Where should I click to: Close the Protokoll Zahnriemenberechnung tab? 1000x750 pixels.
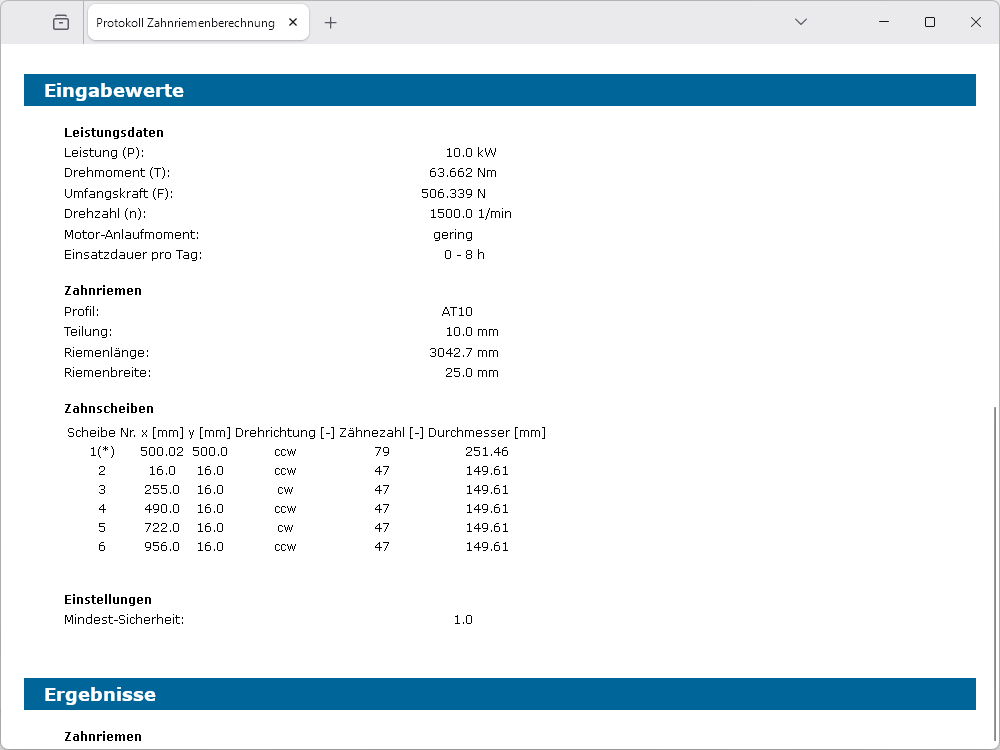point(291,22)
